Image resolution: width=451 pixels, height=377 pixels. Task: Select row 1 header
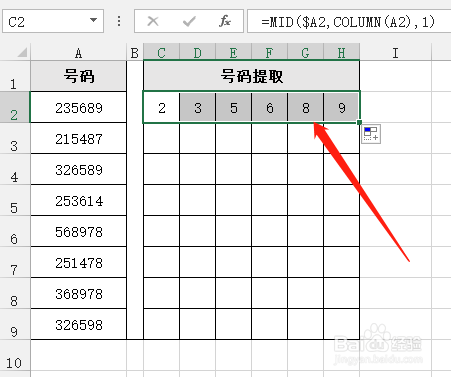[15, 76]
